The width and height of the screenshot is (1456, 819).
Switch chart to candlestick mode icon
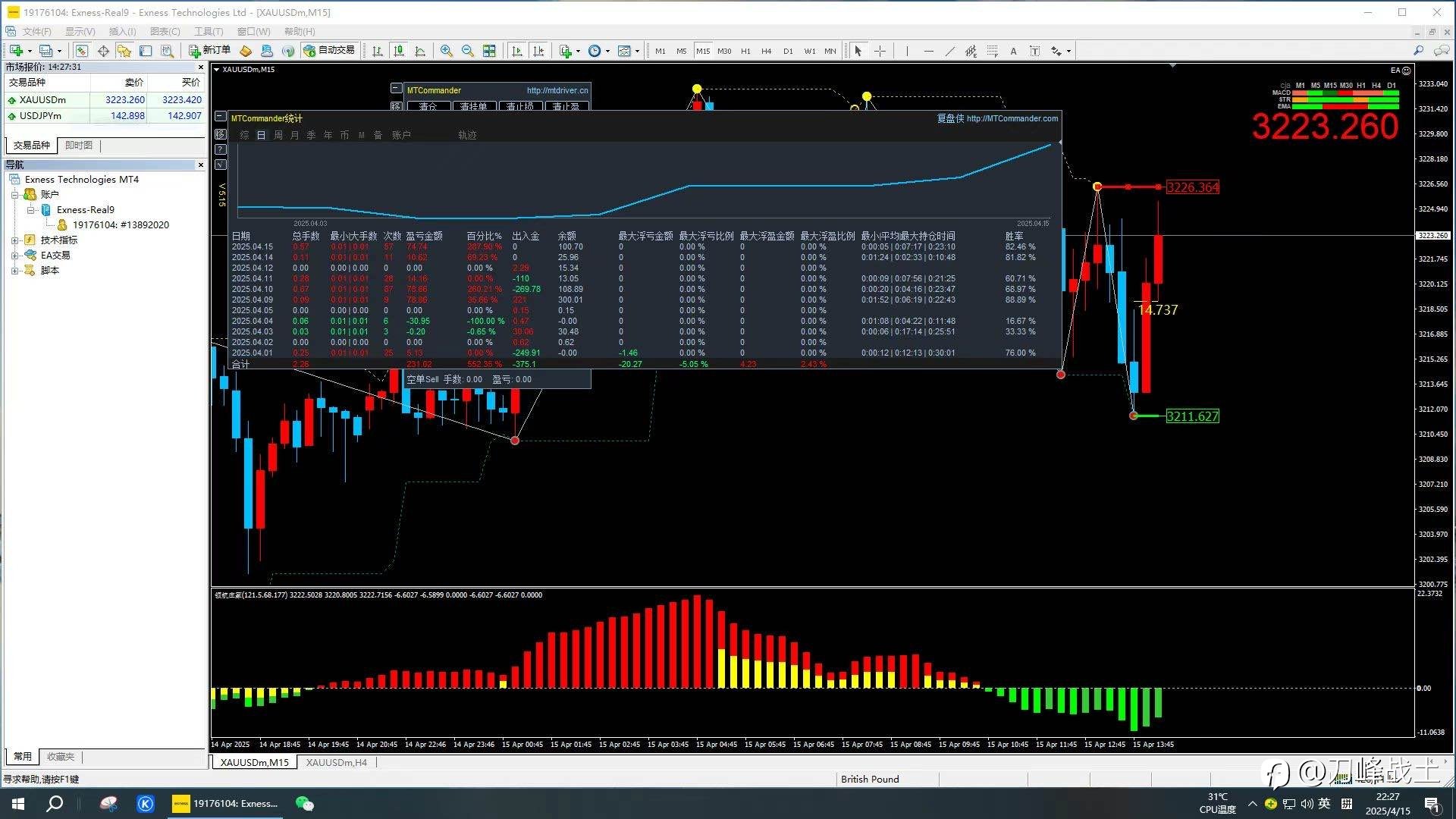point(399,51)
